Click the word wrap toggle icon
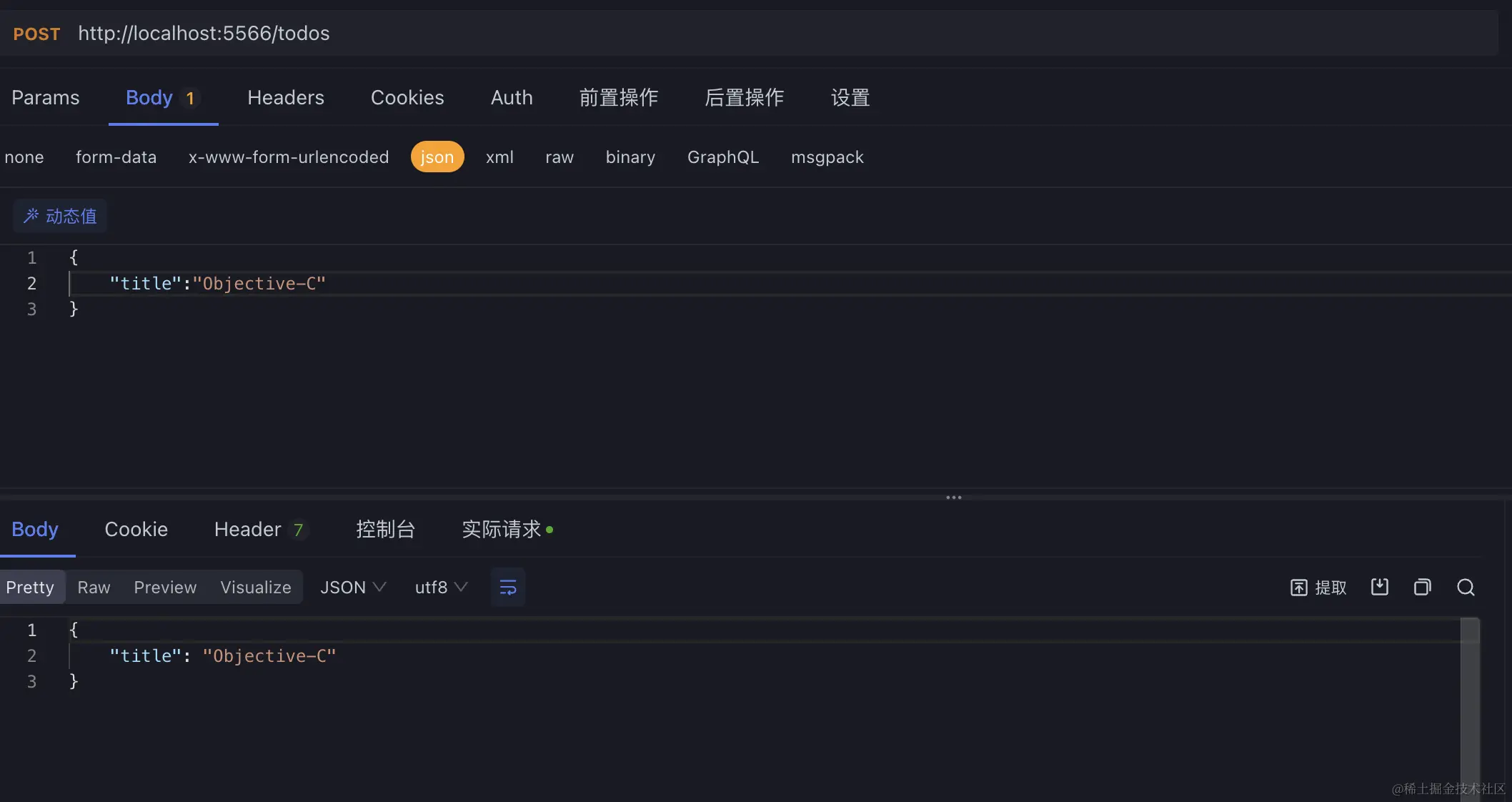Viewport: 1512px width, 802px height. (507, 588)
